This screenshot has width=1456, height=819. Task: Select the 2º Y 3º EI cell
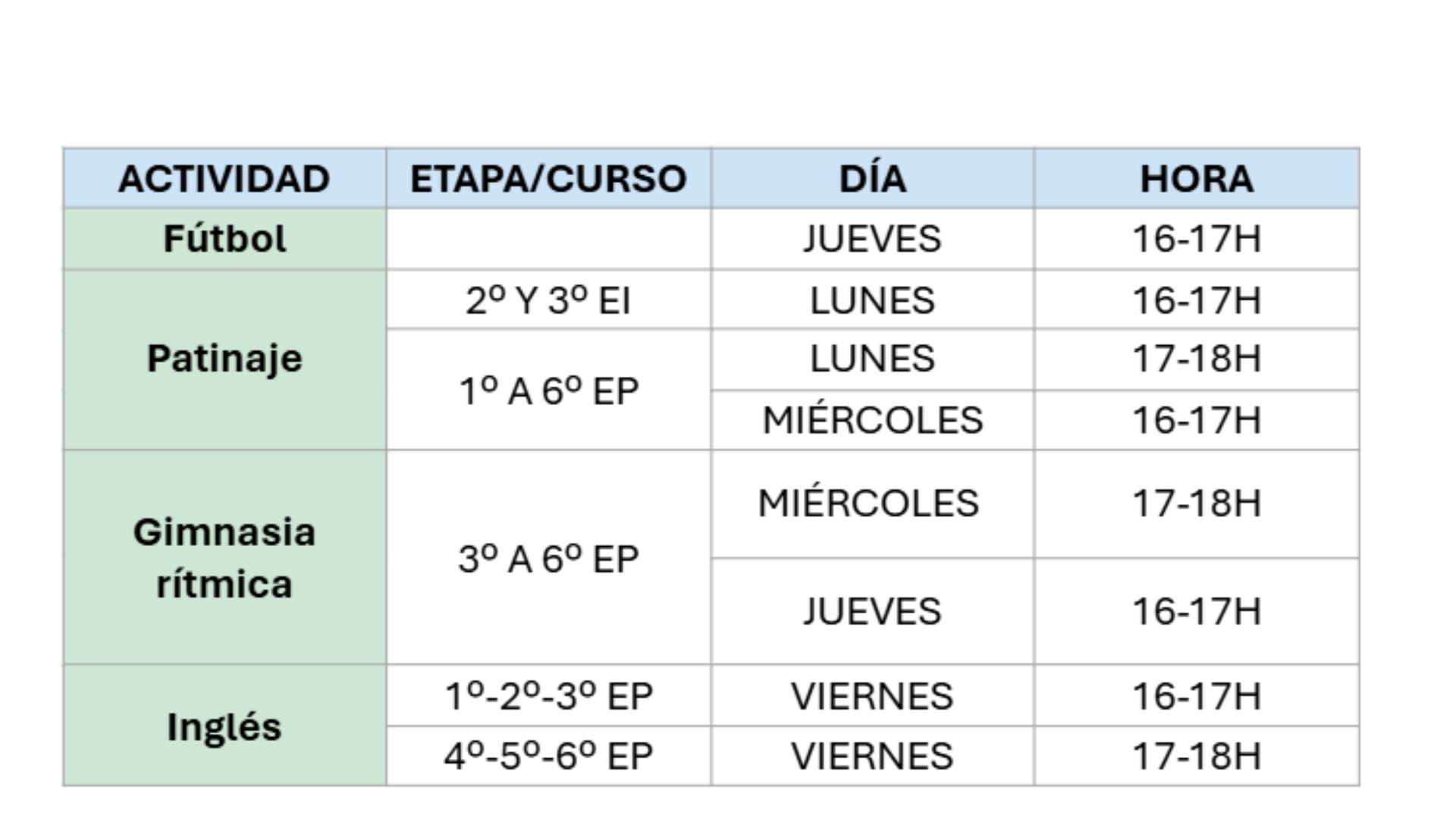548,300
